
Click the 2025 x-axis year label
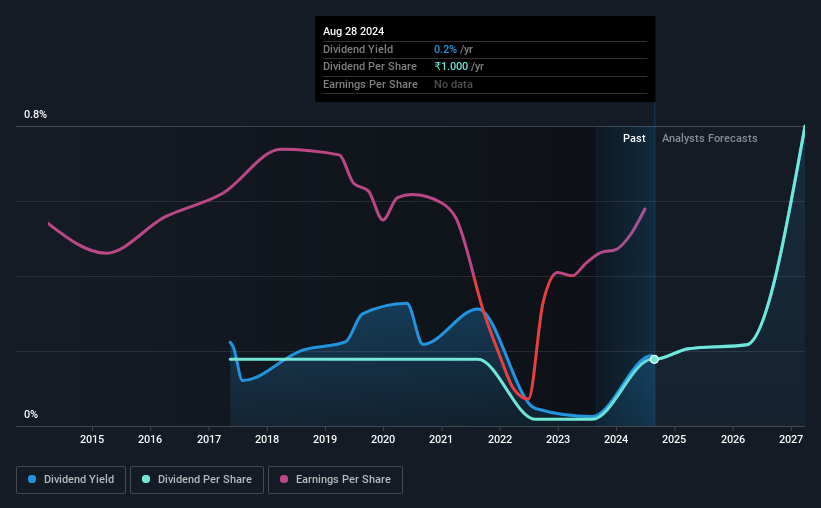pos(674,440)
